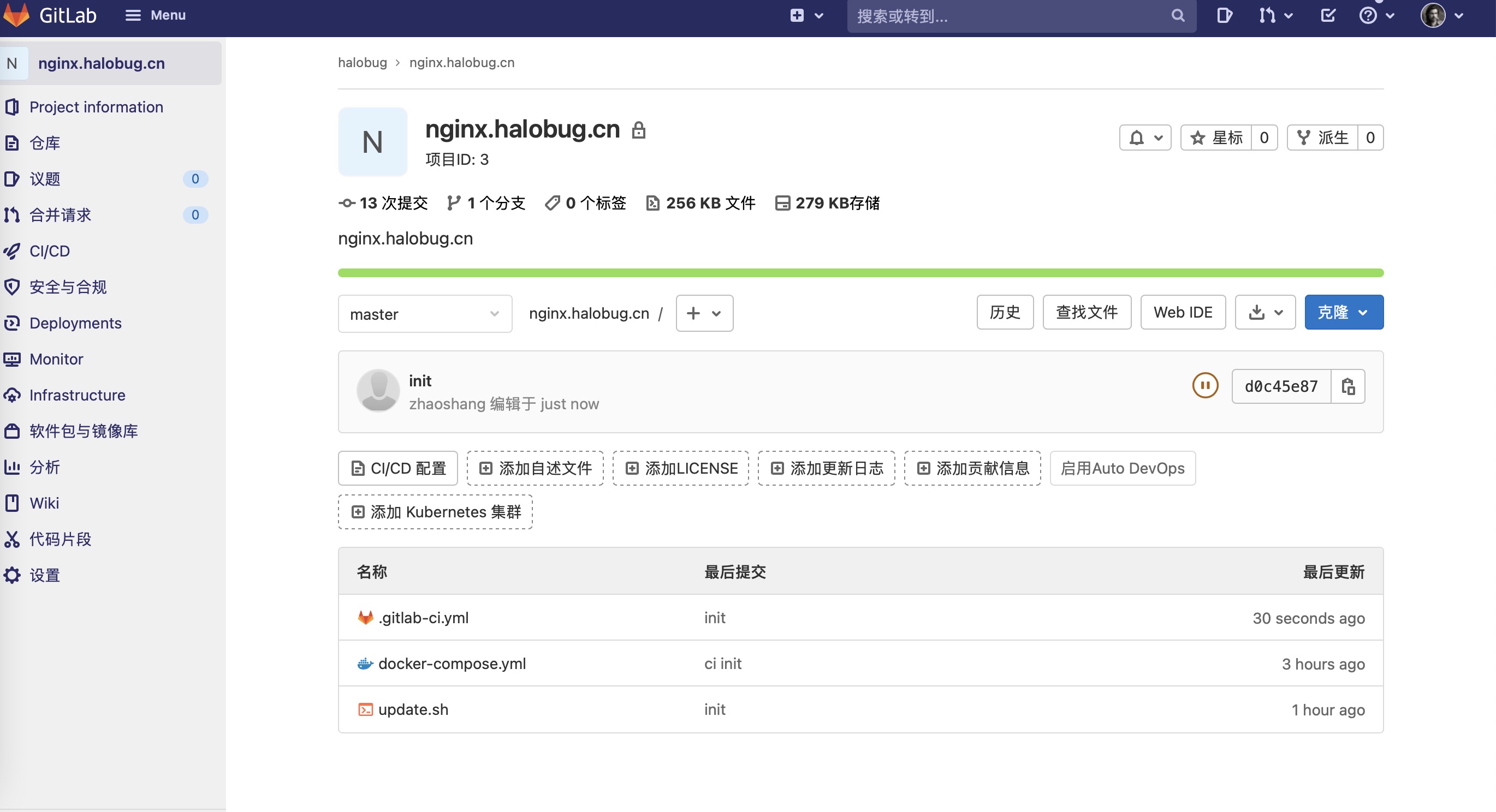
Task: Click 启用Auto DevOps button
Action: point(1123,468)
